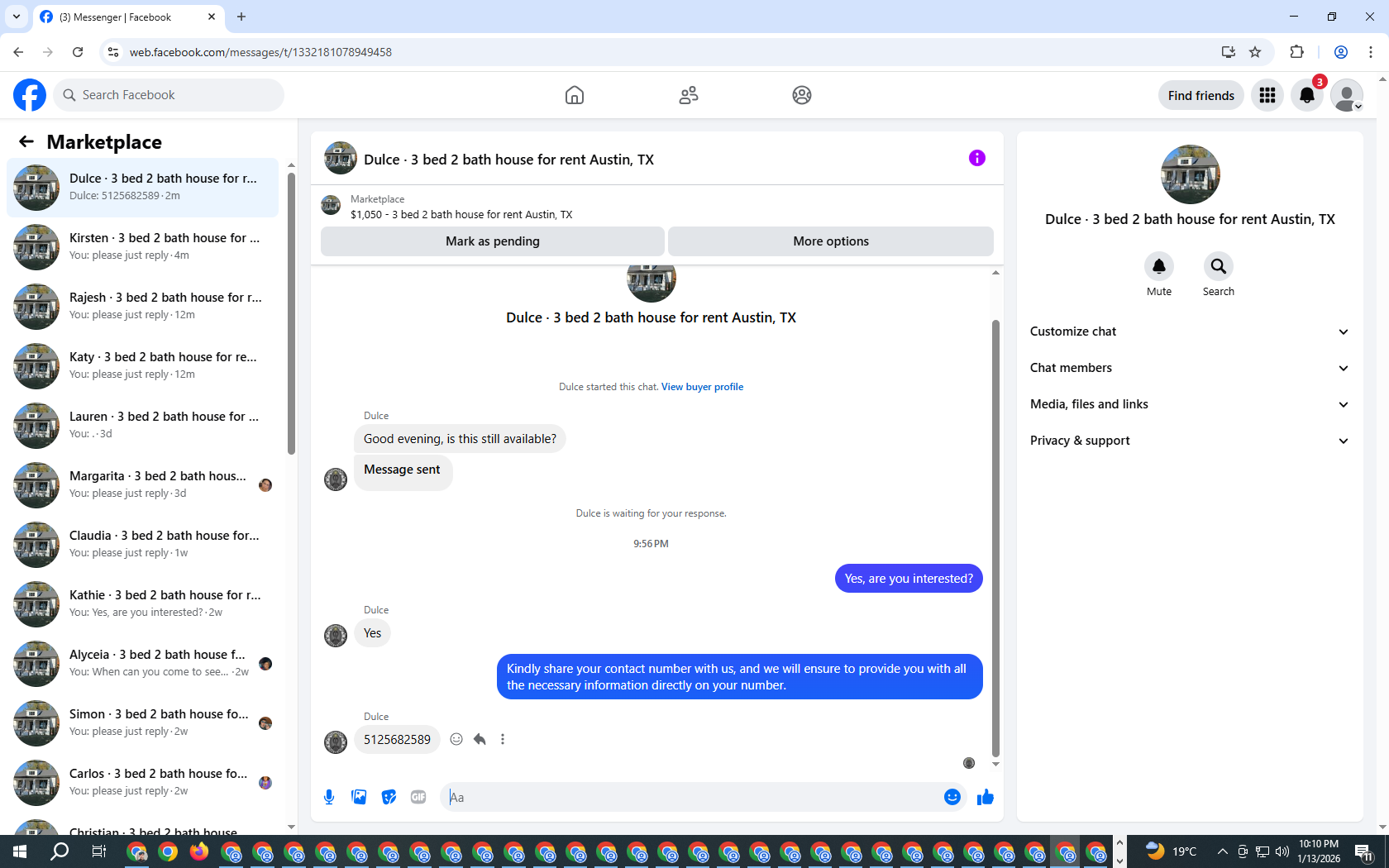Open the Friends icon in top navigation
The image size is (1389, 868).
click(689, 95)
